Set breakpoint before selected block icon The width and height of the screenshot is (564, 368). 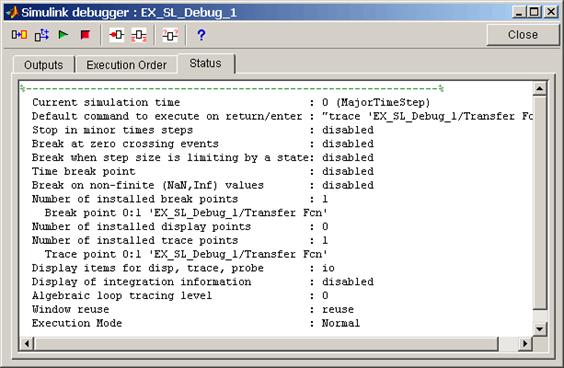[117, 35]
